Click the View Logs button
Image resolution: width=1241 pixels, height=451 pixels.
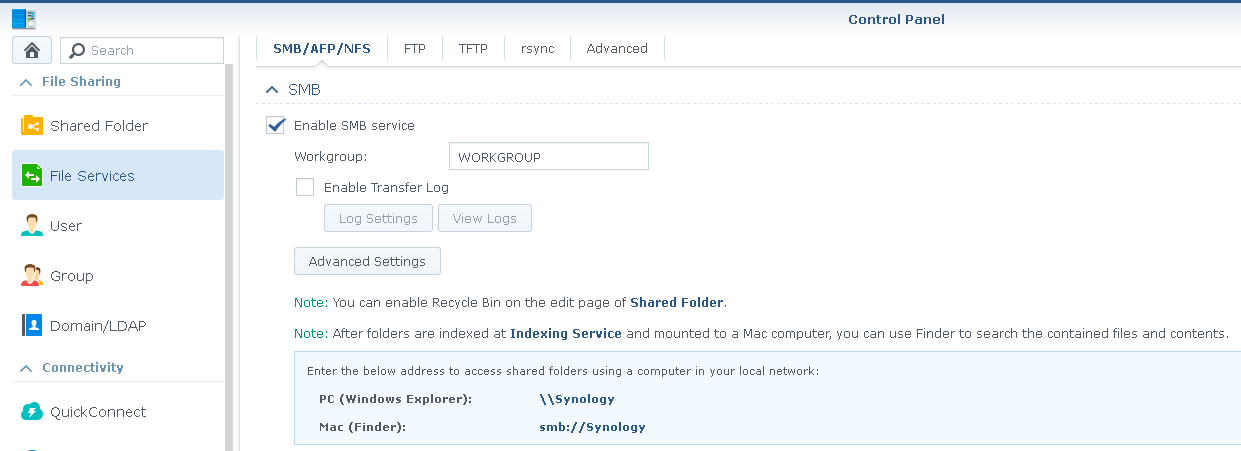point(485,218)
